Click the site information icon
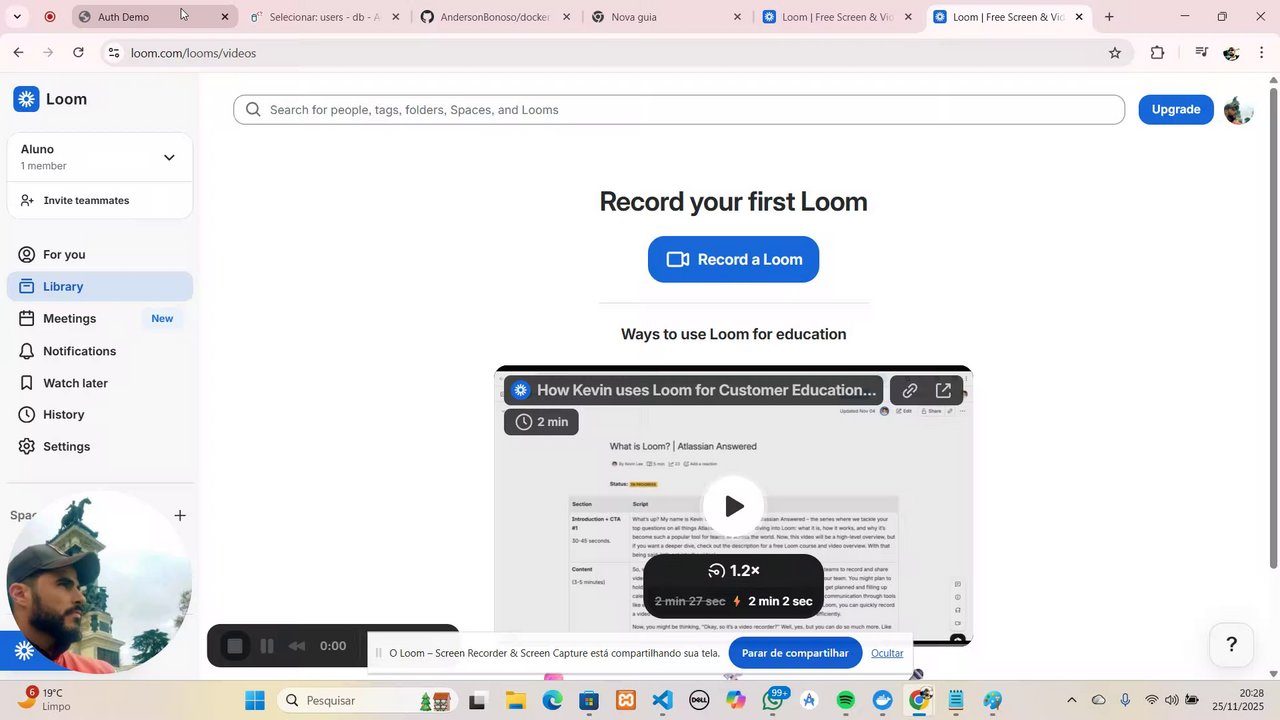1280x720 pixels. [114, 53]
